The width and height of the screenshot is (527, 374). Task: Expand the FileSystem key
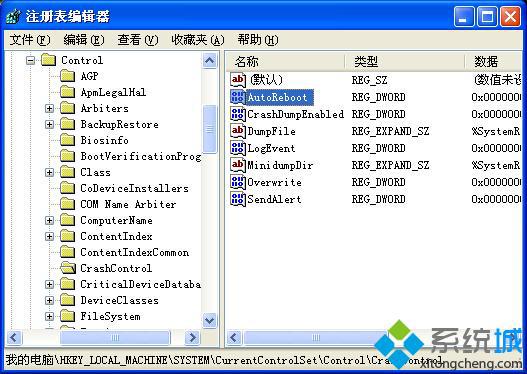tap(49, 317)
